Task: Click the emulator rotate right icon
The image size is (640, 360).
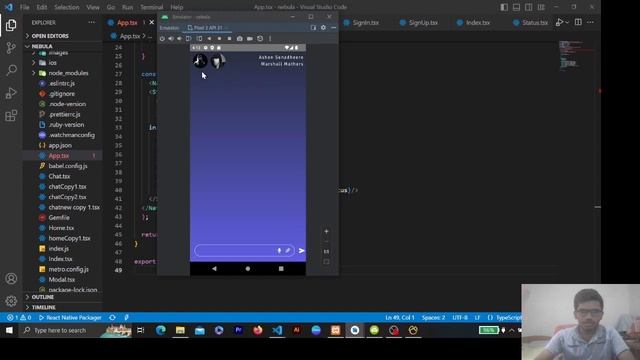Action: 199,39
